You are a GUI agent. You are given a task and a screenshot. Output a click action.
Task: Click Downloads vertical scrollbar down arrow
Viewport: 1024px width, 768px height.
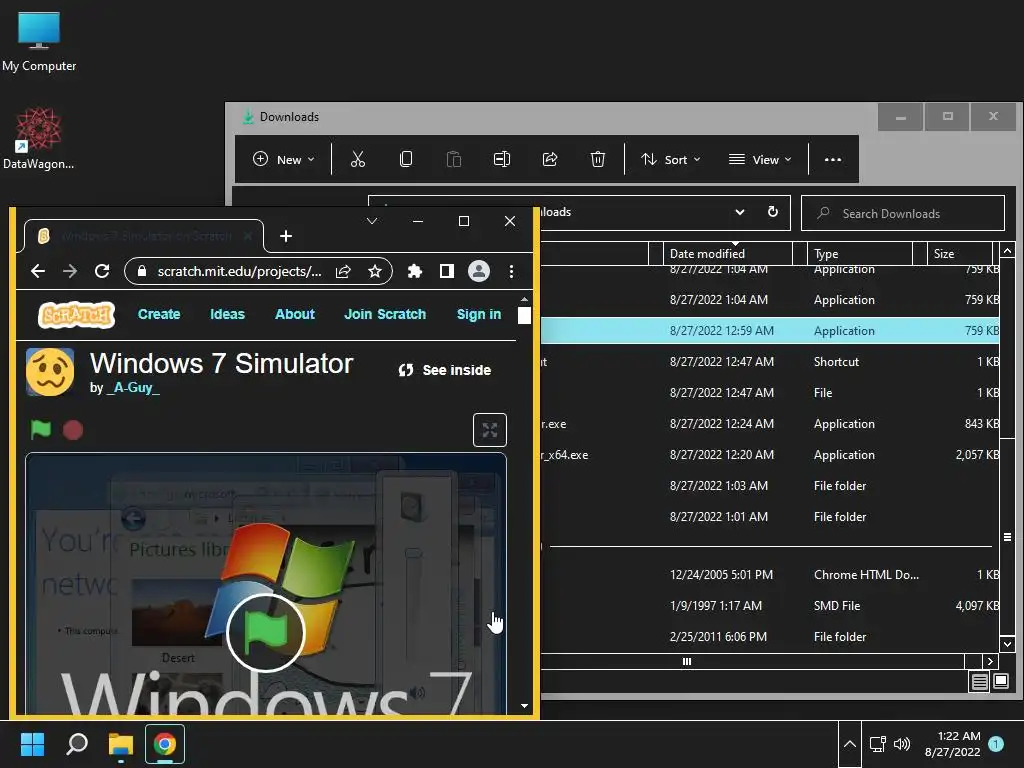pos(1007,644)
